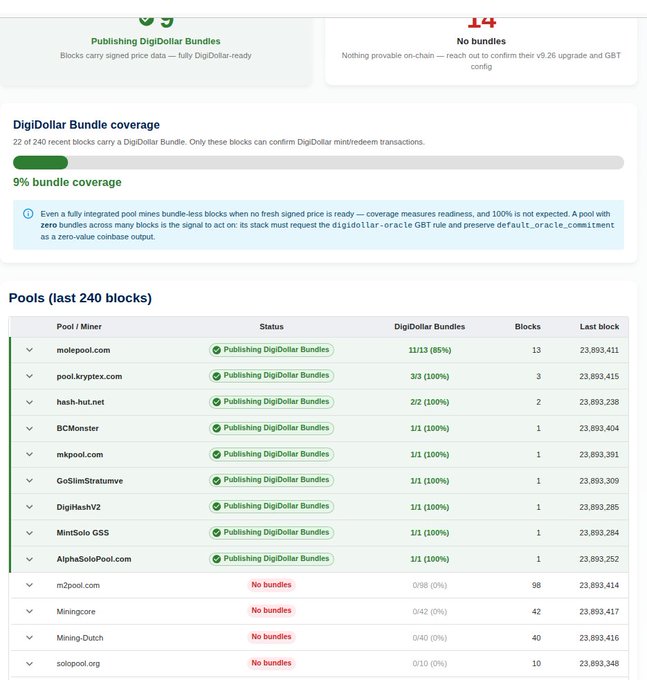Click the green check icon in GoSlimStratumve status badge
The width and height of the screenshot is (647, 680).
click(x=217, y=481)
